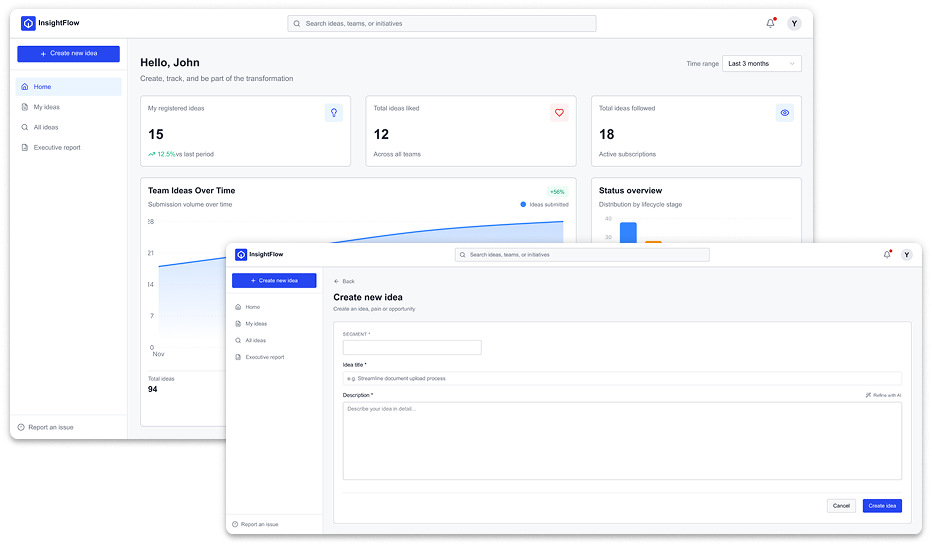The width and height of the screenshot is (932, 546).
Task: Click the Description text area
Action: (622, 441)
